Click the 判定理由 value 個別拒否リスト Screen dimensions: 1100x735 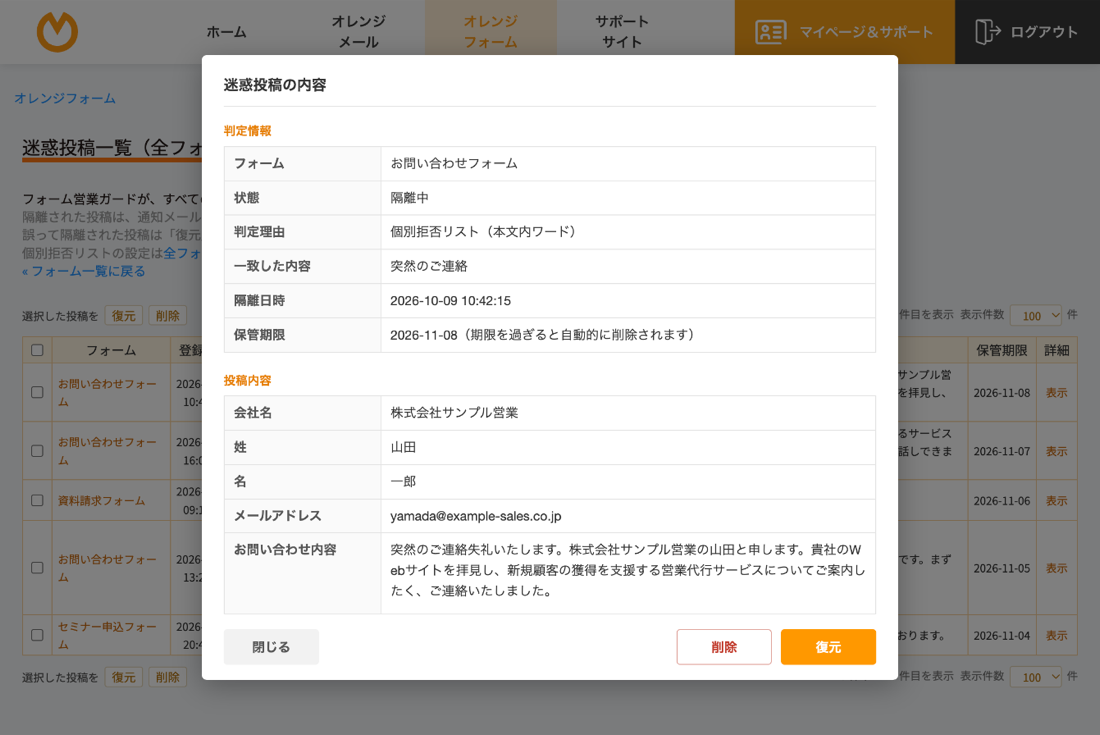coord(483,232)
